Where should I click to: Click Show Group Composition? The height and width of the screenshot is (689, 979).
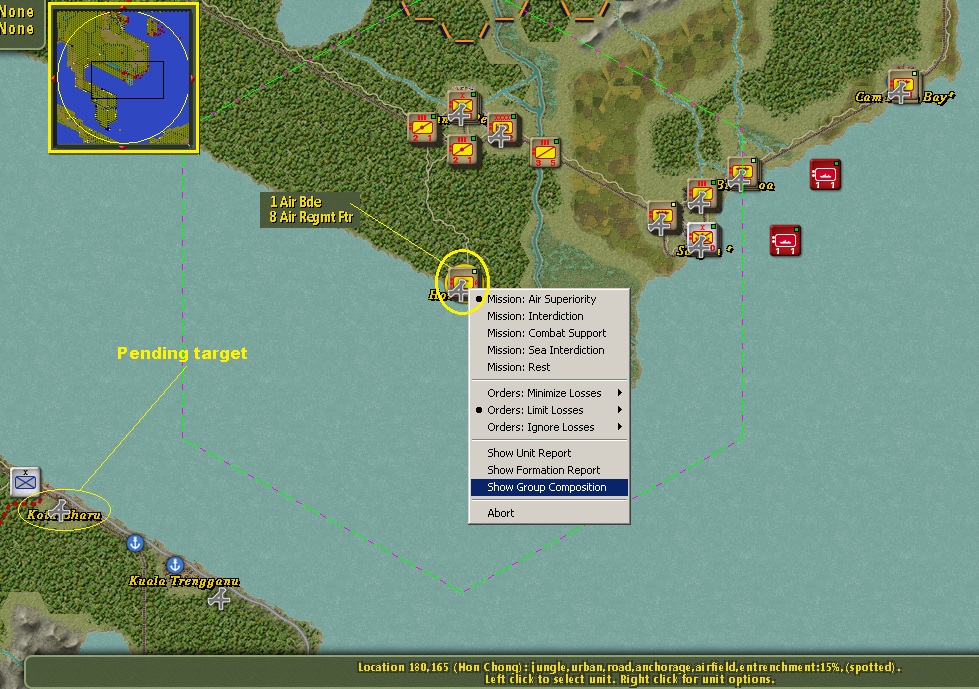549,487
